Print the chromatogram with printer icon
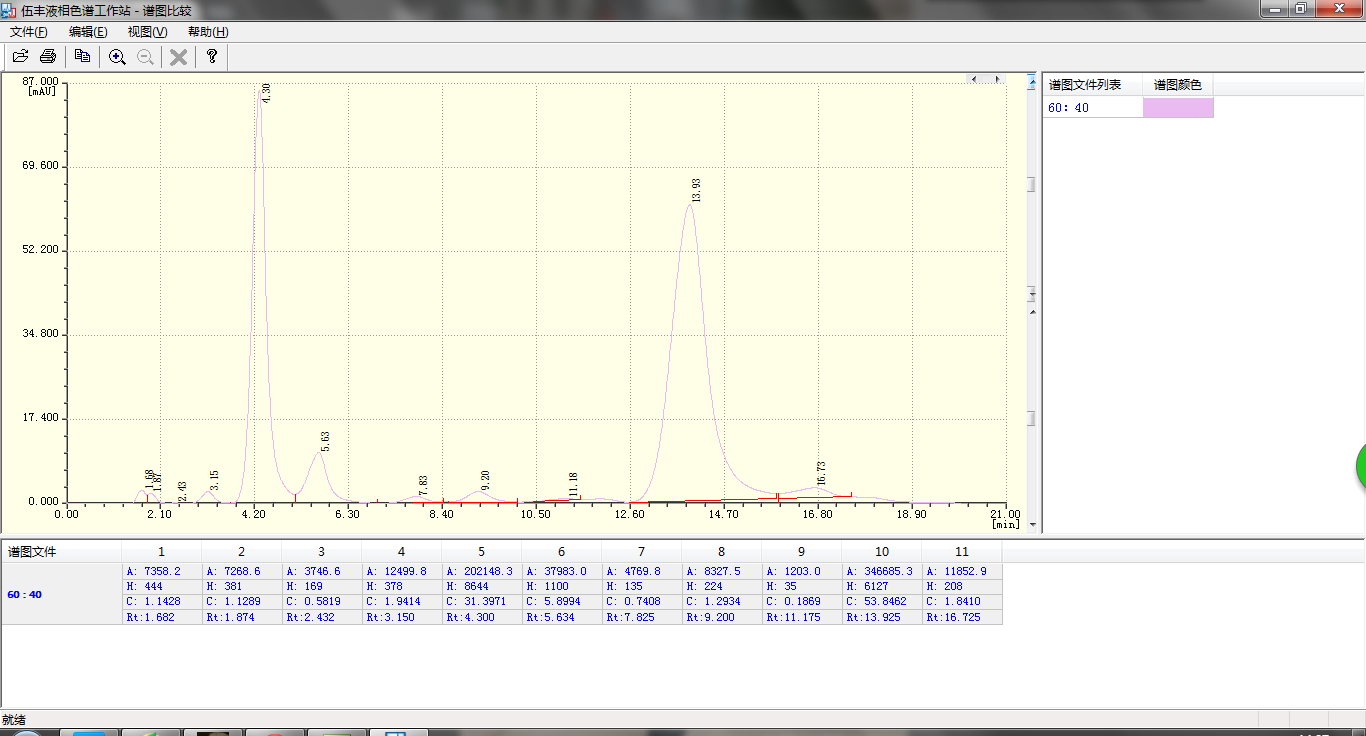 click(47, 57)
